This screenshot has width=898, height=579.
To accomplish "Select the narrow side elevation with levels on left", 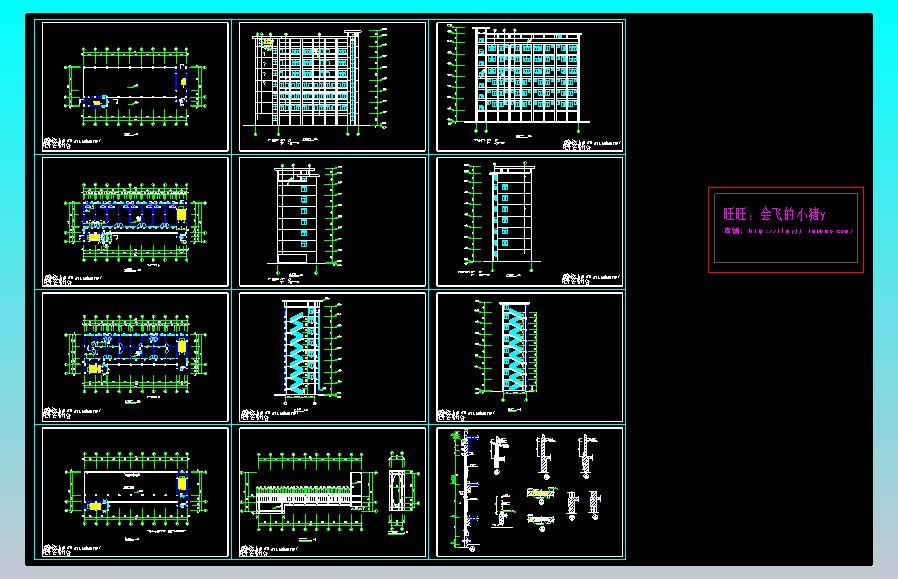I will click(x=530, y=222).
